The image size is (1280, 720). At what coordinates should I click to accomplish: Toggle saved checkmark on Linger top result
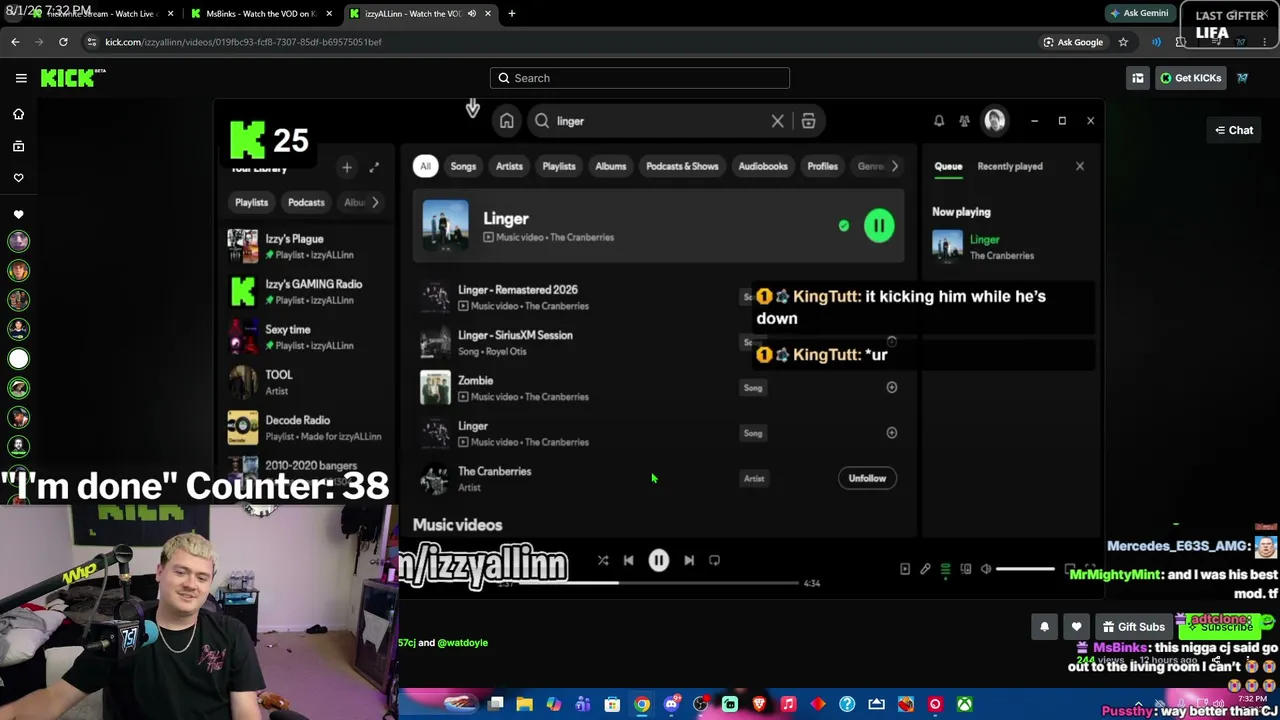[x=844, y=226]
